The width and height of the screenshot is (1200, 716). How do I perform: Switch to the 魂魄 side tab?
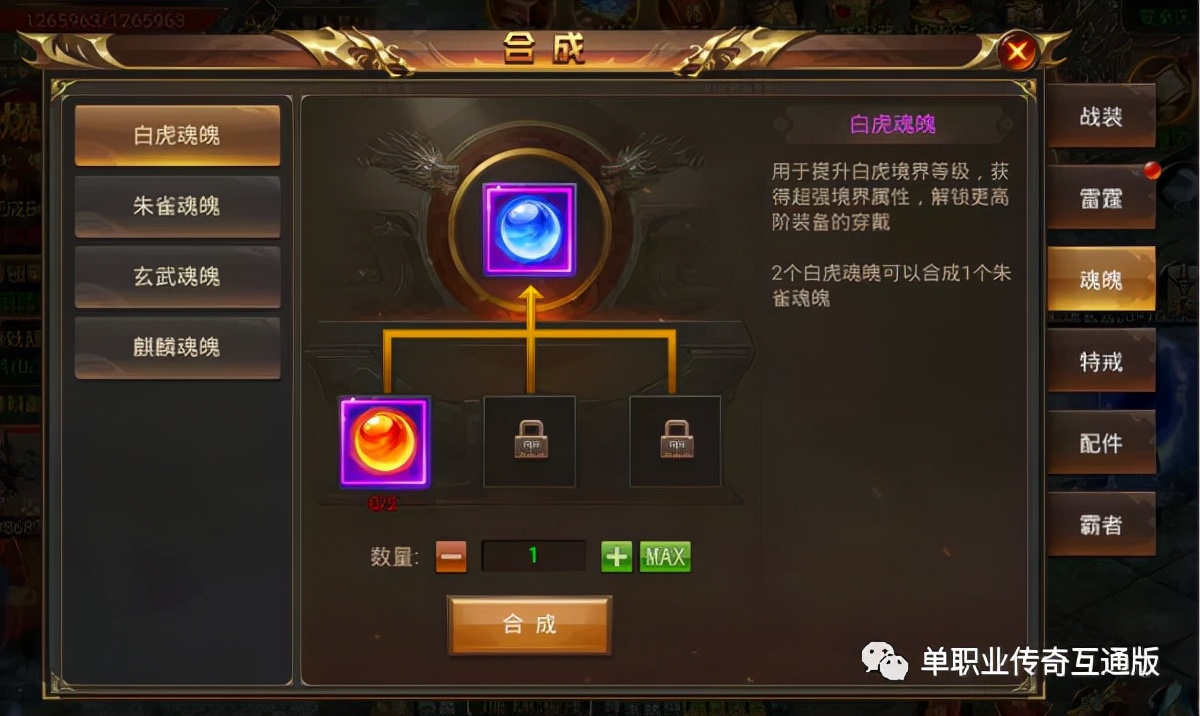point(1101,280)
